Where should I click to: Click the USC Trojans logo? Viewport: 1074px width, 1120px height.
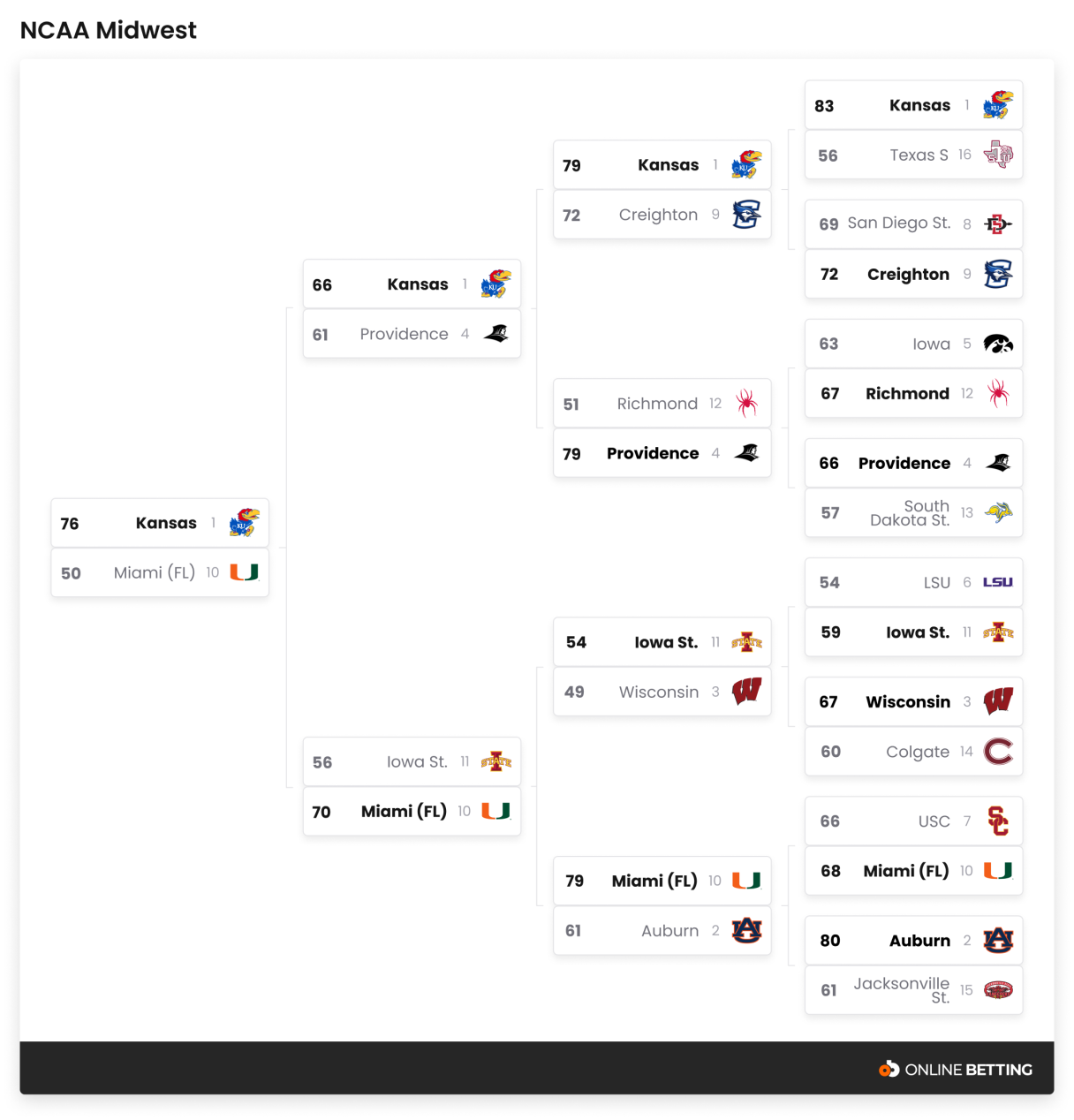tap(998, 821)
